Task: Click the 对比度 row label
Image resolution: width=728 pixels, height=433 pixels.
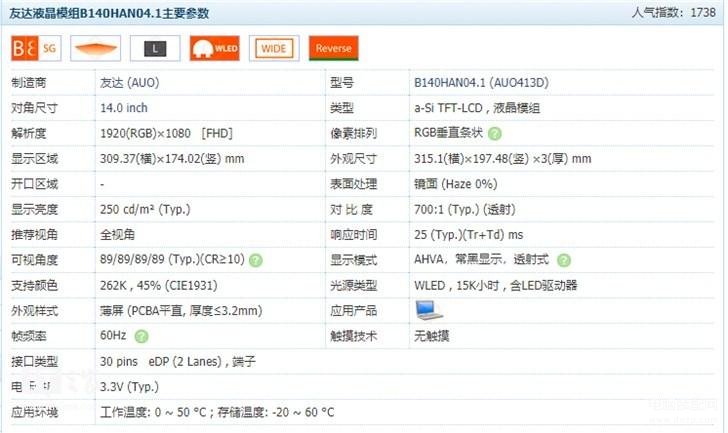Action: tap(351, 210)
